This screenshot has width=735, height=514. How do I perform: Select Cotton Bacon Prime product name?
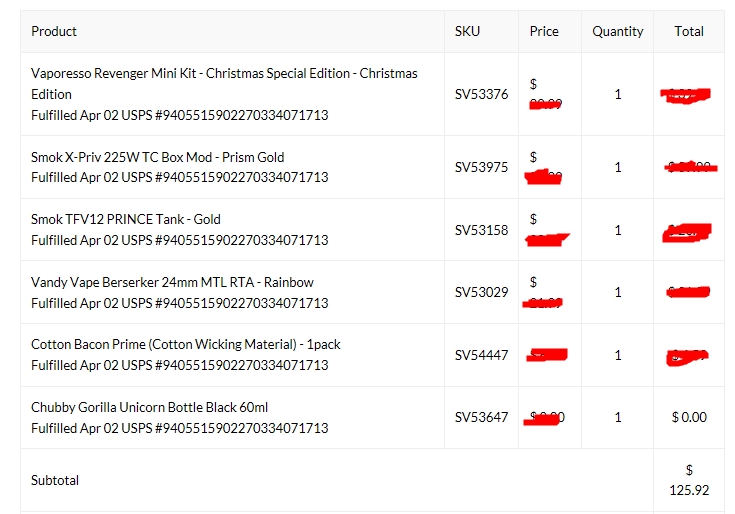[185, 344]
